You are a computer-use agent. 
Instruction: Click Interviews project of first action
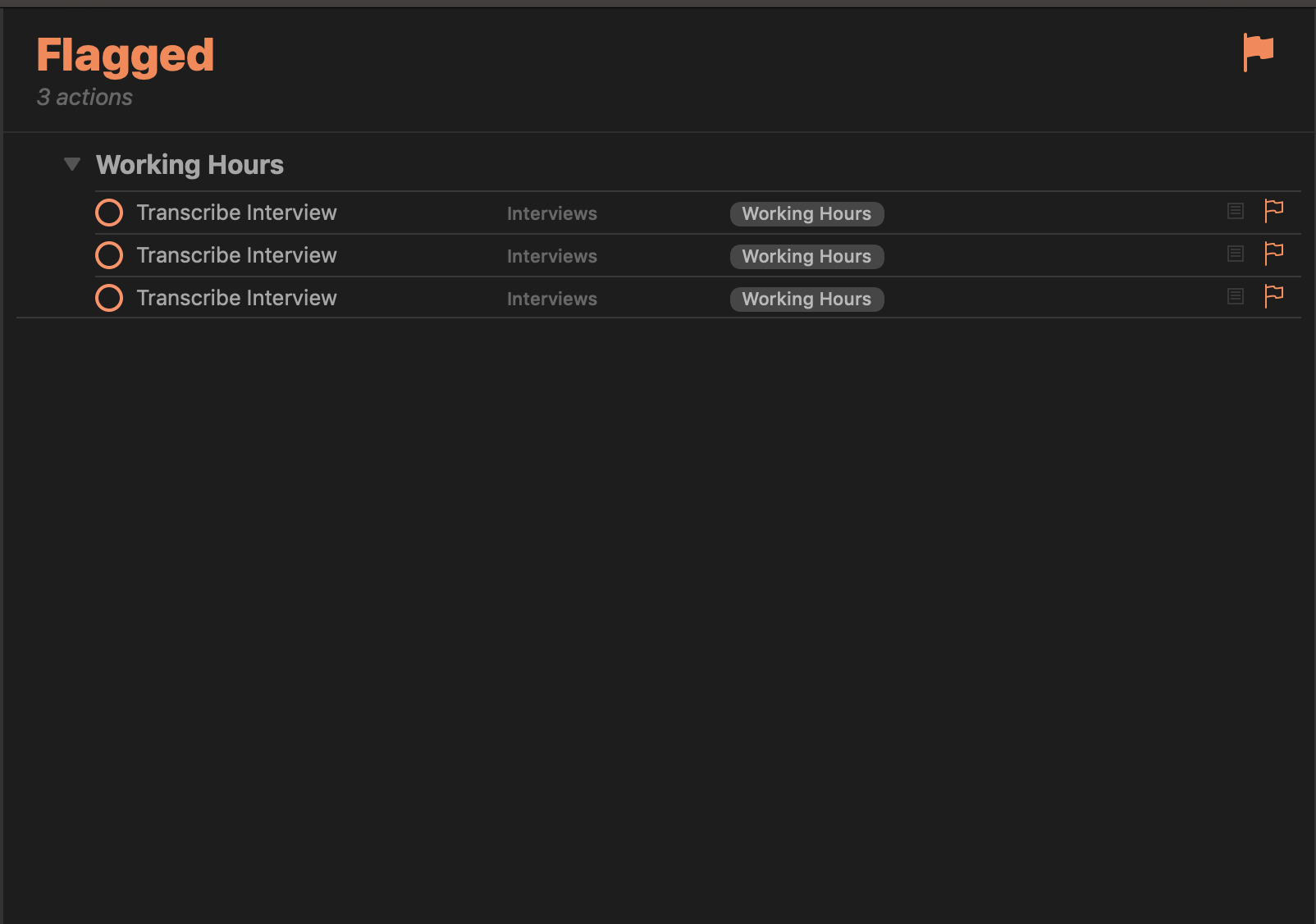(552, 213)
